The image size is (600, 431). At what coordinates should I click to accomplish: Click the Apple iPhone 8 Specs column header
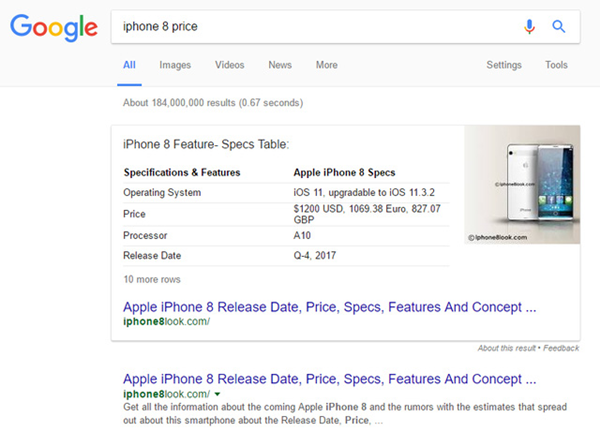point(344,173)
